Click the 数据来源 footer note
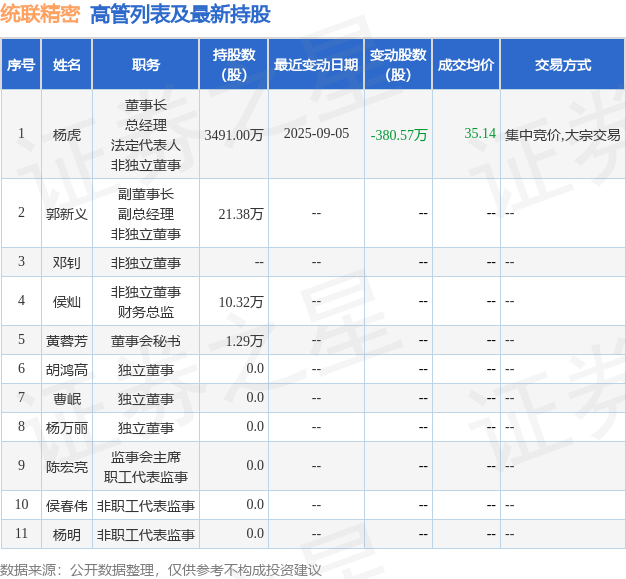 point(160,570)
